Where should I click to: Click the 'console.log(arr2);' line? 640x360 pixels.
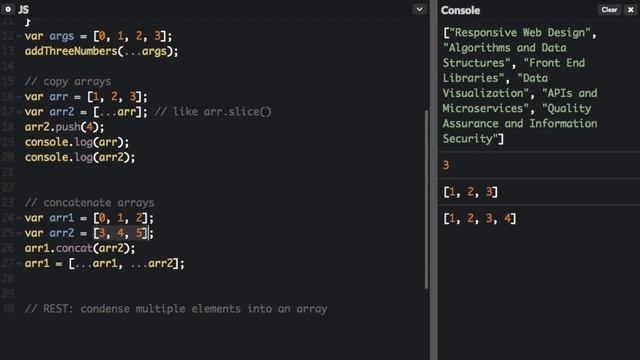pos(80,157)
